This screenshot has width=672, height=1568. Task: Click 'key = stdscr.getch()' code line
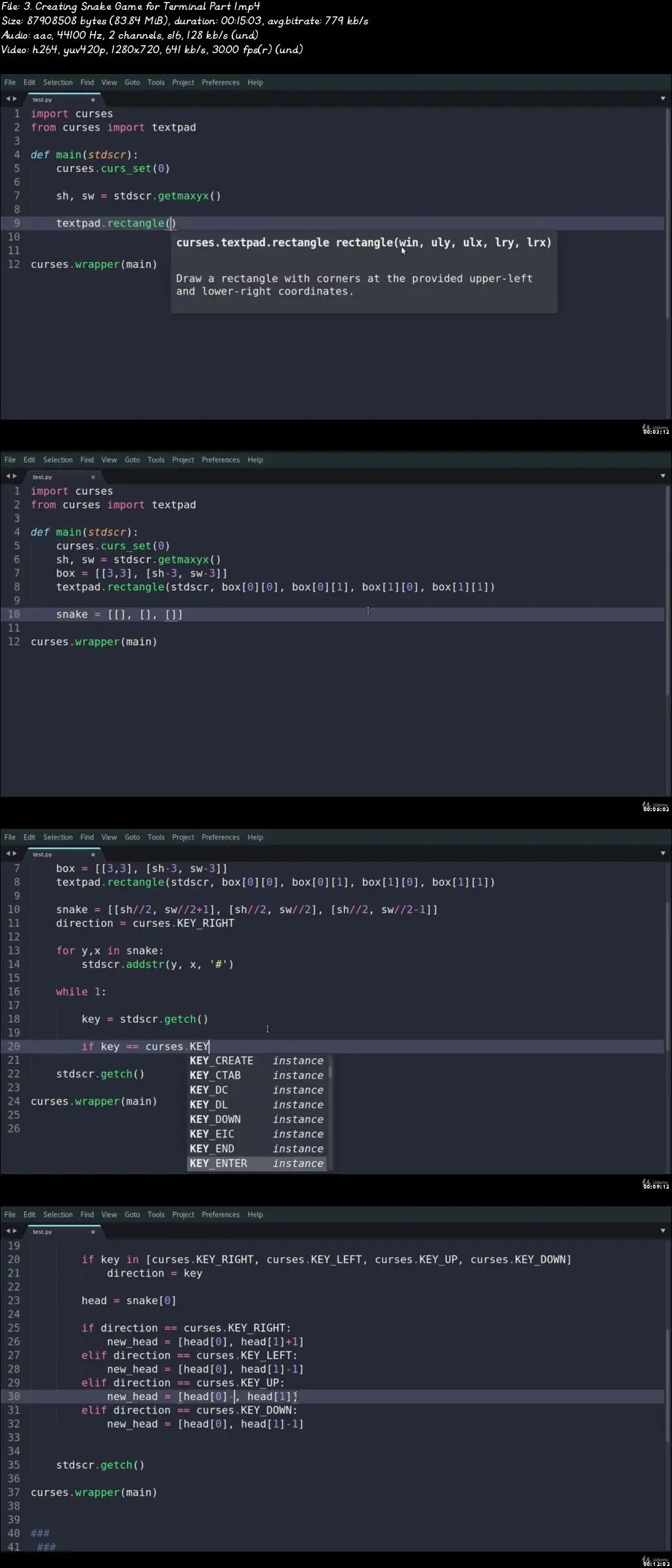(145, 1019)
